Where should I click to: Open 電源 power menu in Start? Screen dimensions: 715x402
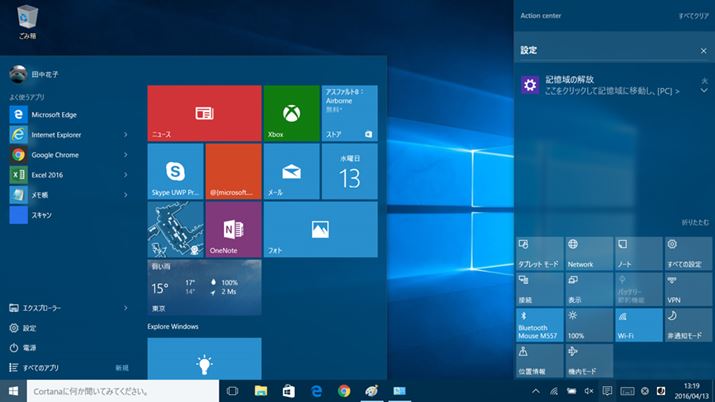point(29,347)
